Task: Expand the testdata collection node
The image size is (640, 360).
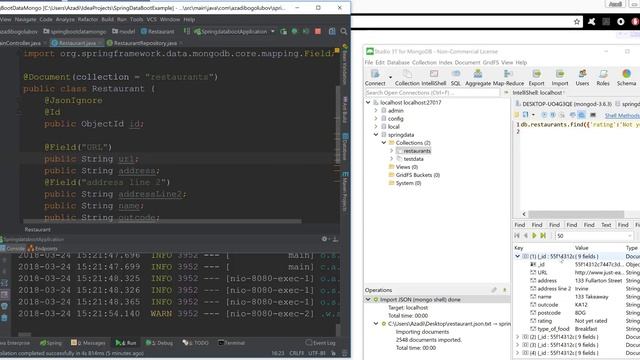Action: click(391, 159)
